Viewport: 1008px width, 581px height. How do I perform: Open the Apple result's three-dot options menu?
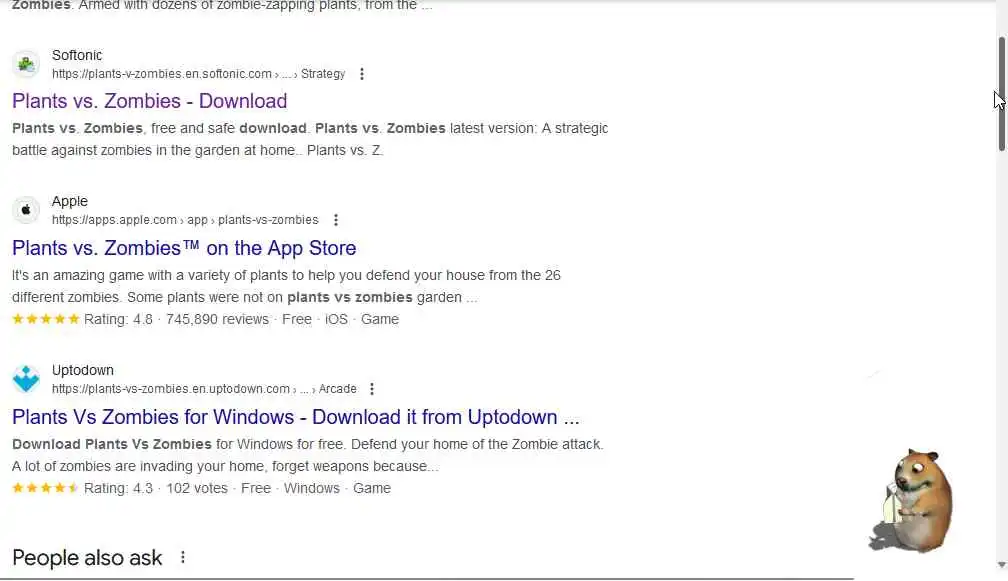pos(336,220)
